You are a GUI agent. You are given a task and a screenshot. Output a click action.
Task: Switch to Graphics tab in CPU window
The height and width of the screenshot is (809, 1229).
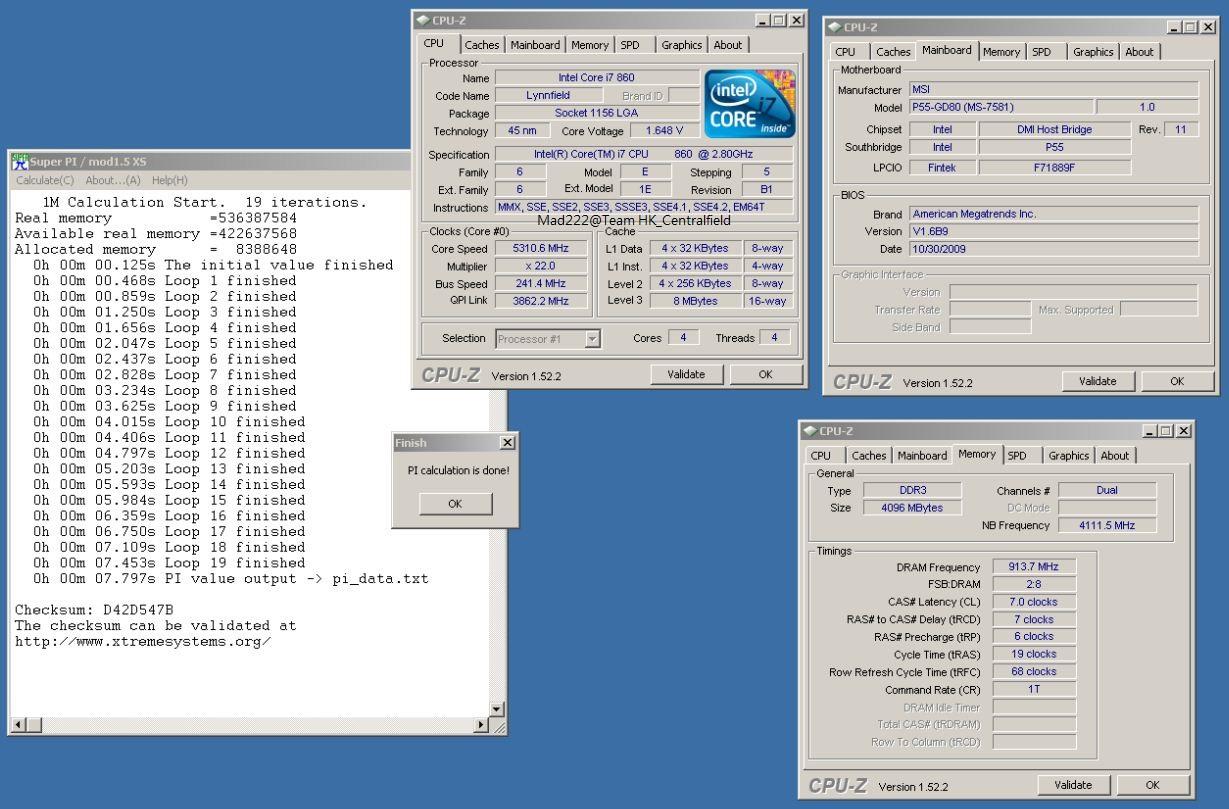tap(681, 45)
